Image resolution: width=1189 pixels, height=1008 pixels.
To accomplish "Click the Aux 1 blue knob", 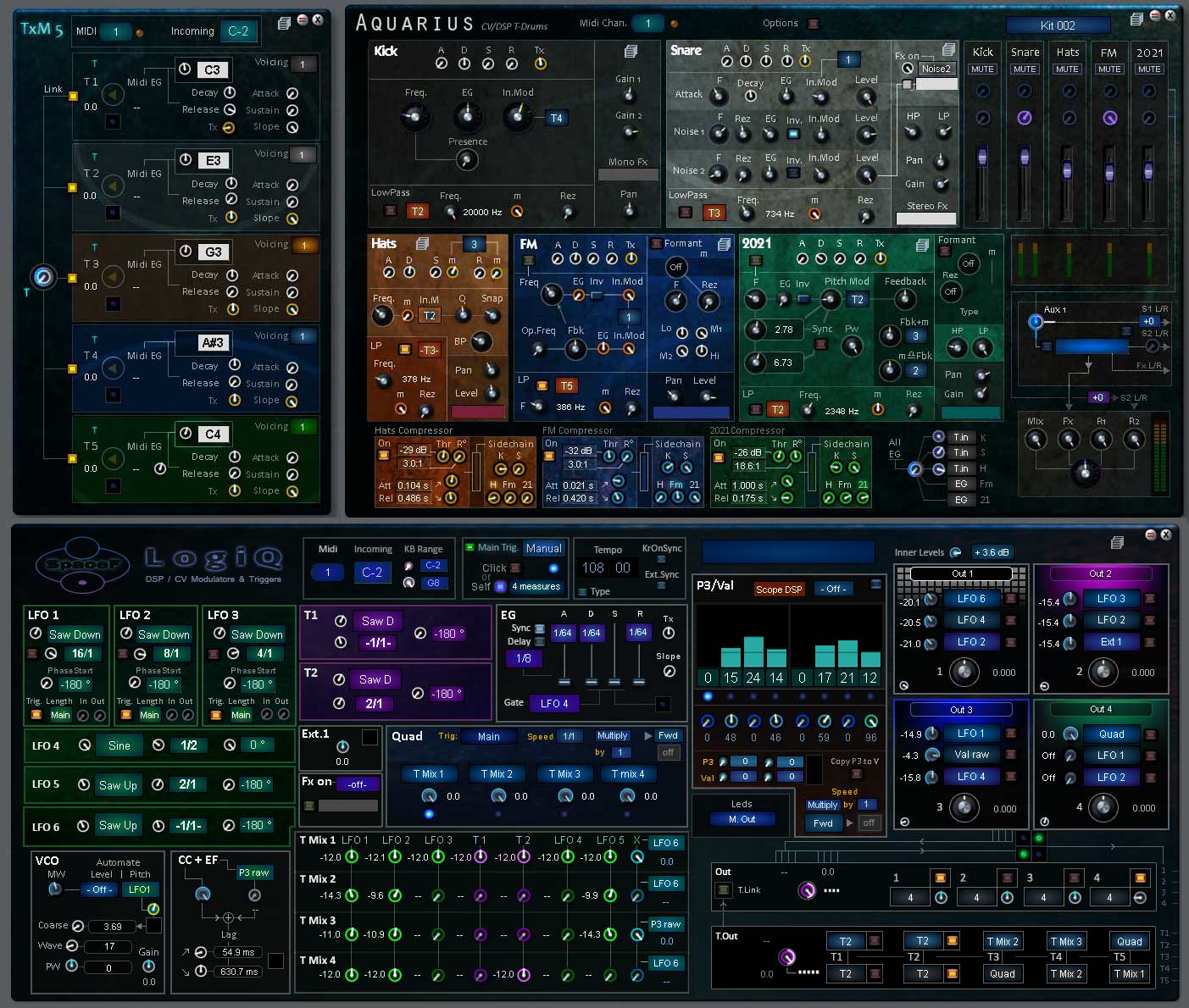I will click(x=1035, y=322).
